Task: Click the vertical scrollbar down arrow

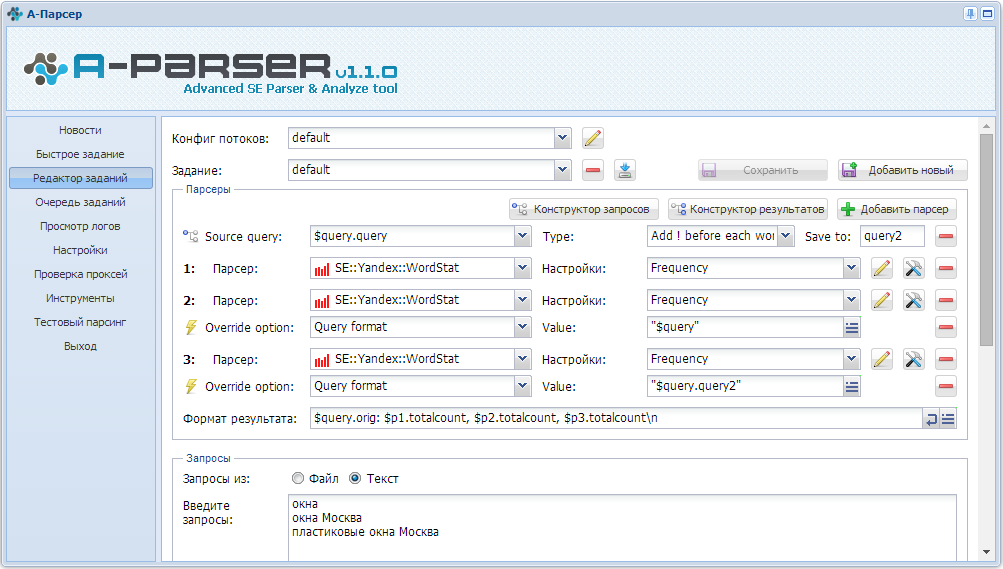Action: click(986, 552)
